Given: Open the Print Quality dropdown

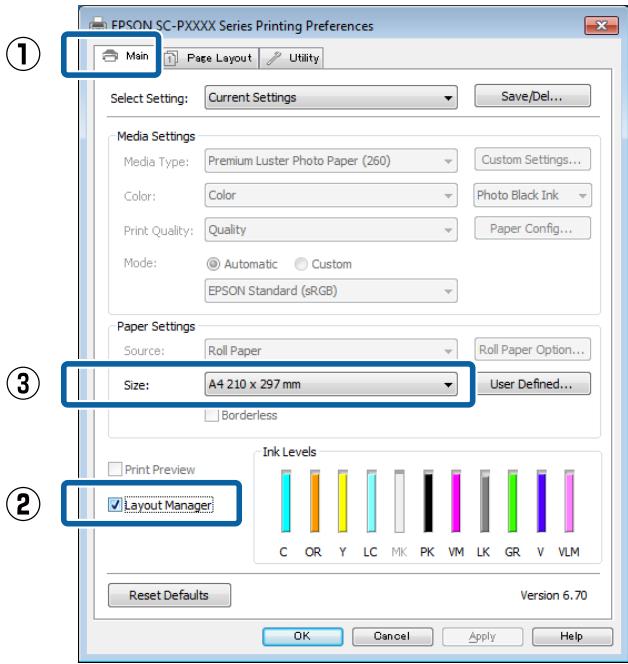Looking at the screenshot, I should 331,230.
